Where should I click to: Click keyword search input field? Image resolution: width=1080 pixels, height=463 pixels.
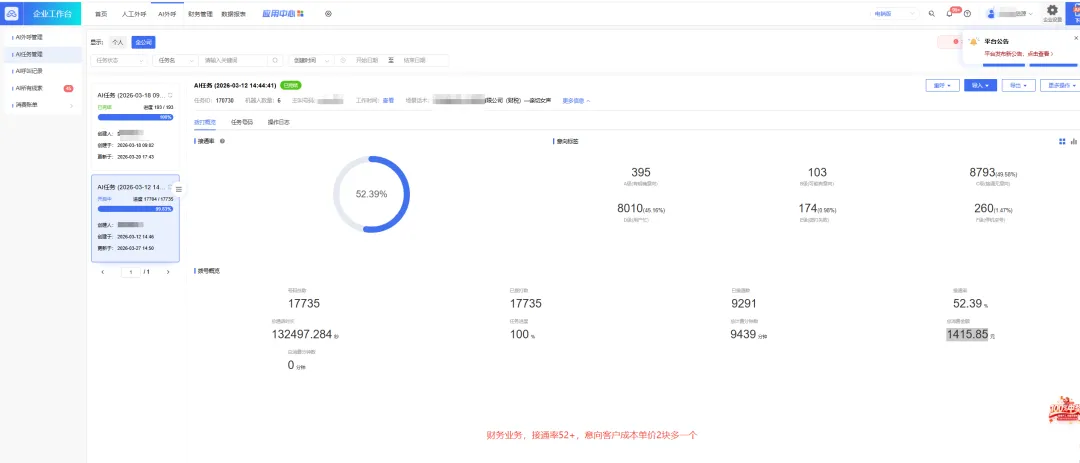pyautogui.click(x=235, y=61)
